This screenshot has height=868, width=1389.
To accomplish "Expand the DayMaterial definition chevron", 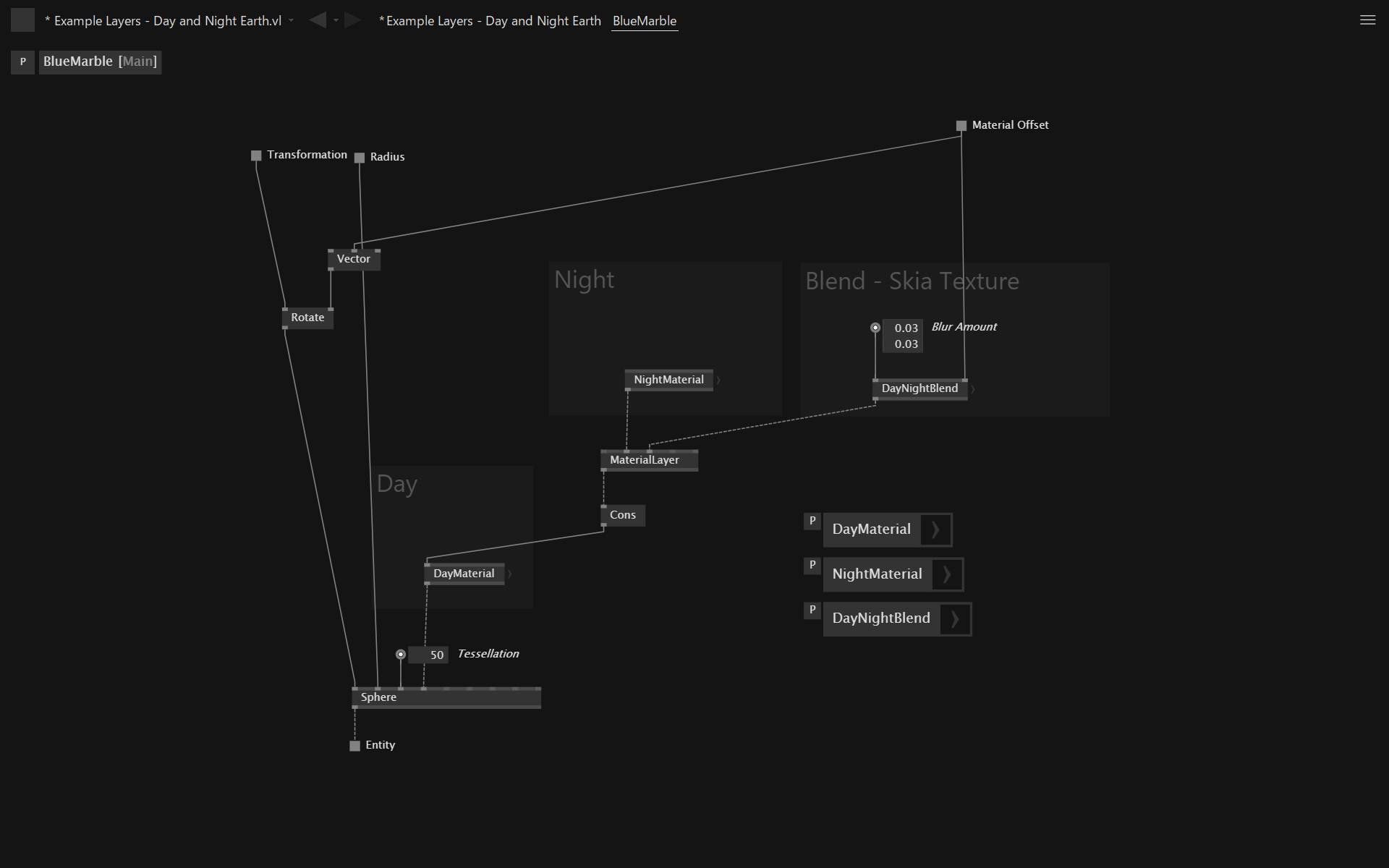I will 935,529.
